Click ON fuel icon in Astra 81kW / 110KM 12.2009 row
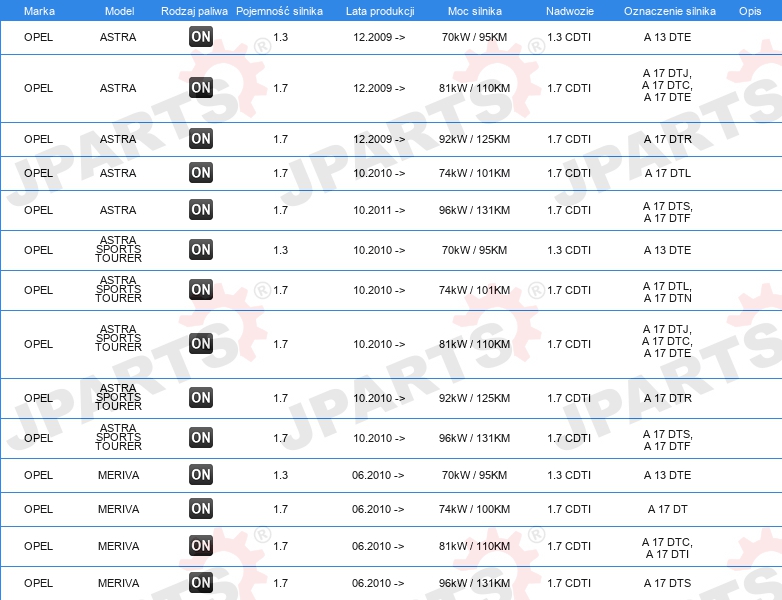 [201, 88]
